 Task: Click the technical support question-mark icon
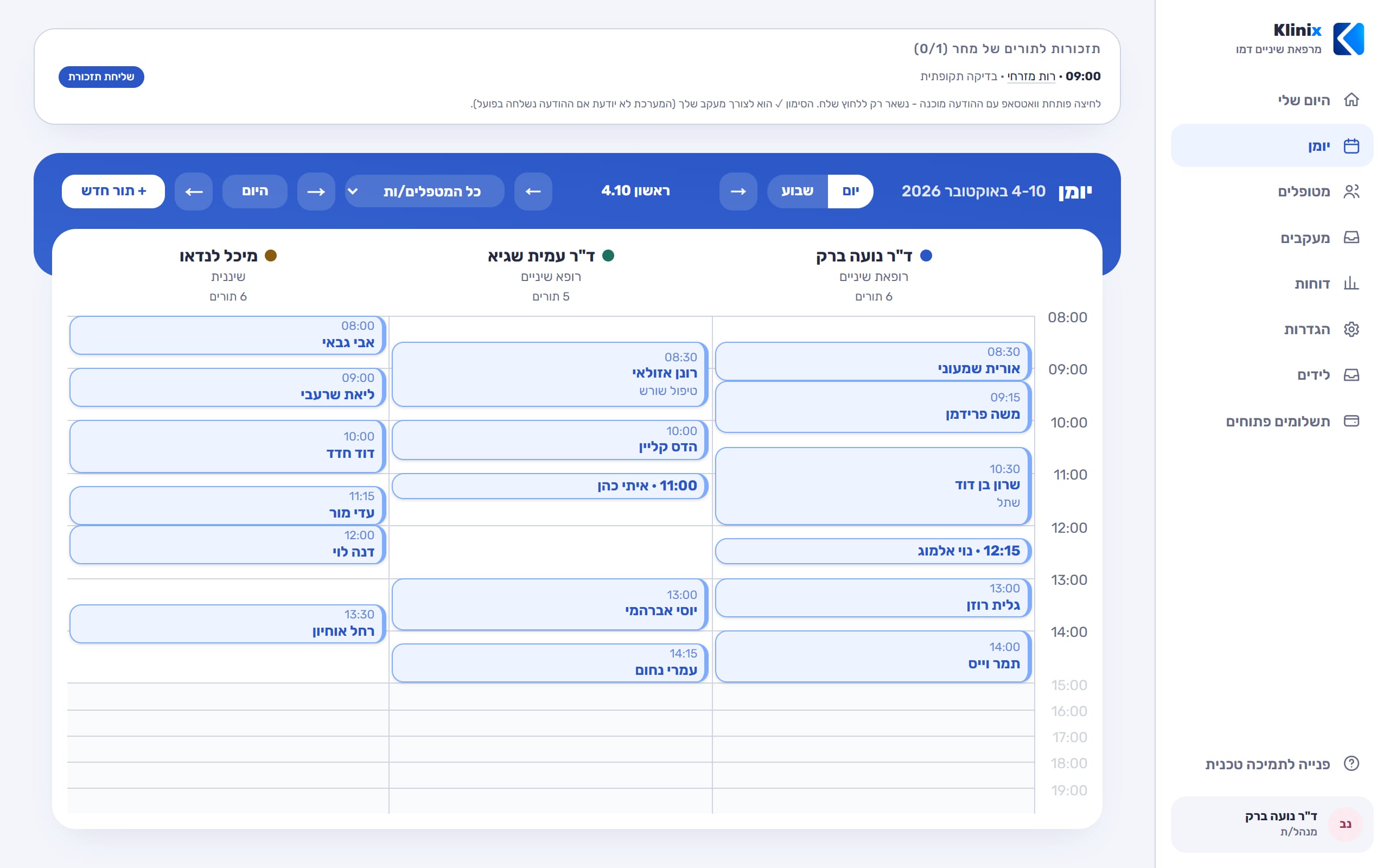click(1351, 763)
